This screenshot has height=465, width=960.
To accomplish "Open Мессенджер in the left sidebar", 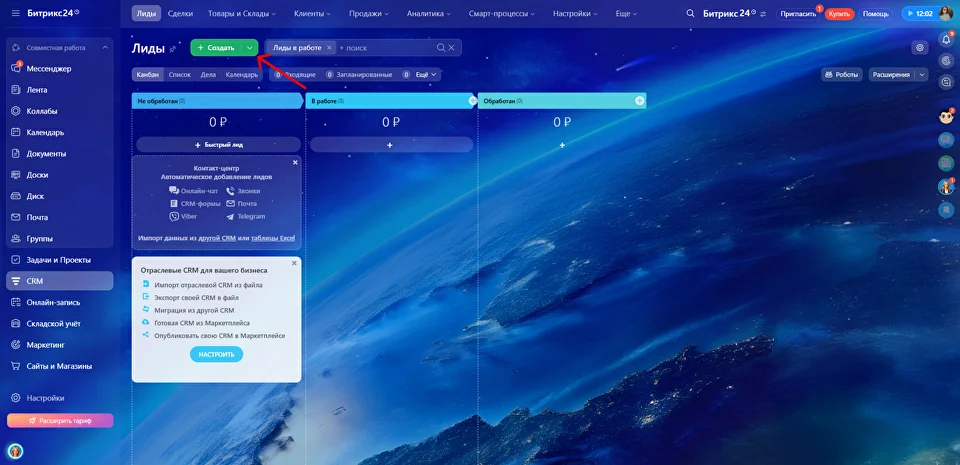I will pos(49,69).
